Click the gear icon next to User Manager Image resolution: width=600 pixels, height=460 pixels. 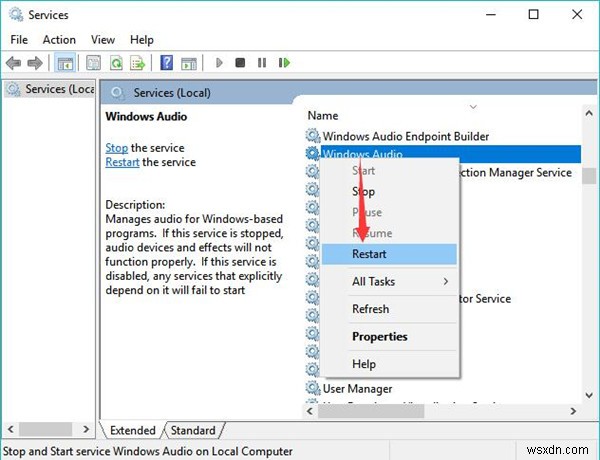click(x=313, y=388)
